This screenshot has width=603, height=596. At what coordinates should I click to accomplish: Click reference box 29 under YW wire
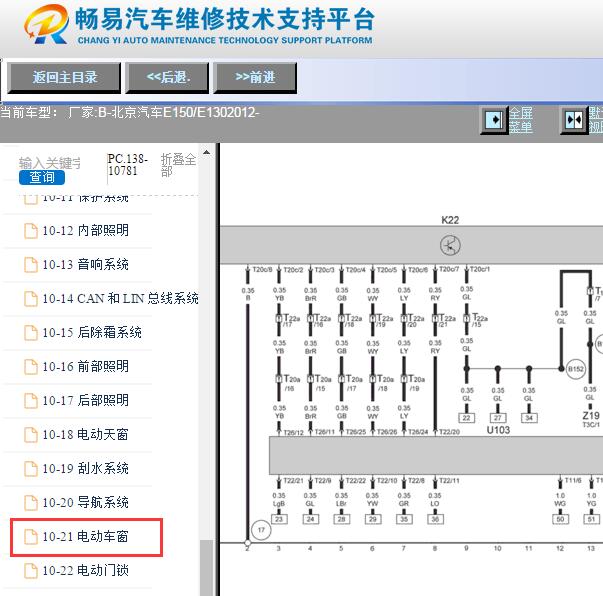point(373,519)
